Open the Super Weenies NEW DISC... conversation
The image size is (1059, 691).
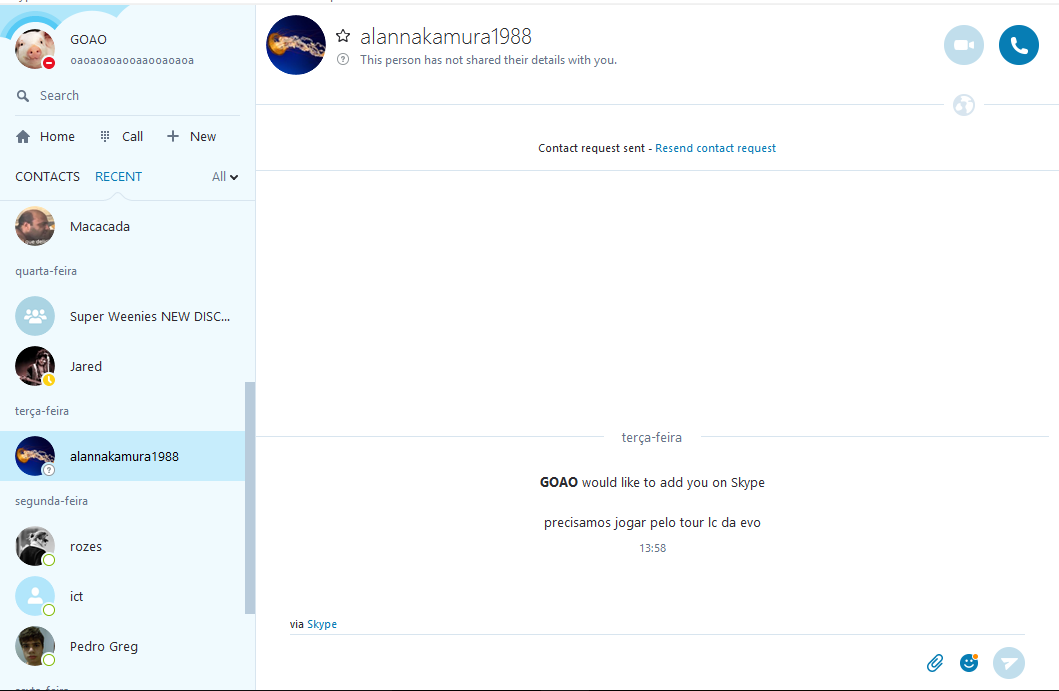[122, 316]
